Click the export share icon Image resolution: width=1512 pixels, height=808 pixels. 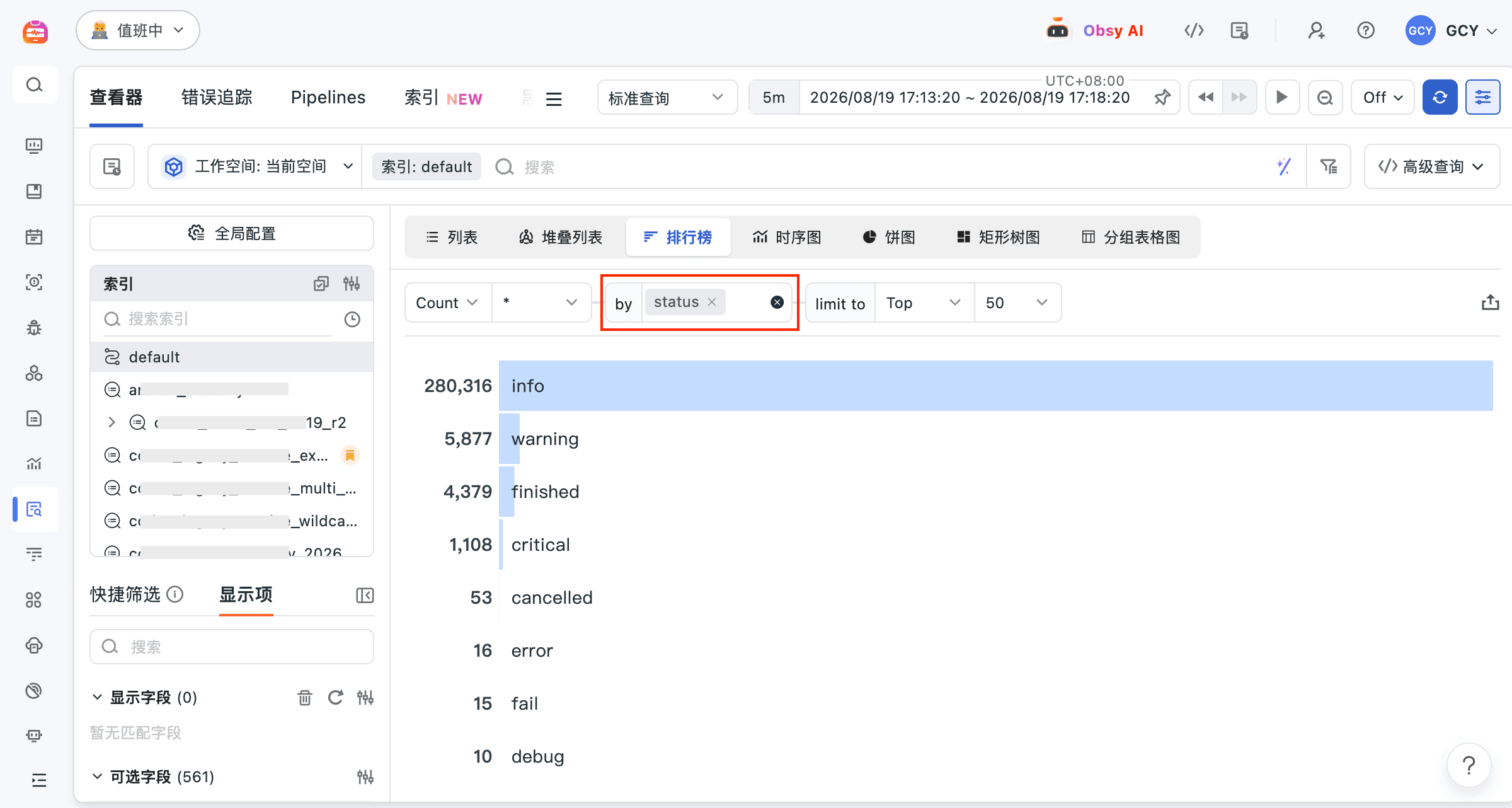[1490, 303]
